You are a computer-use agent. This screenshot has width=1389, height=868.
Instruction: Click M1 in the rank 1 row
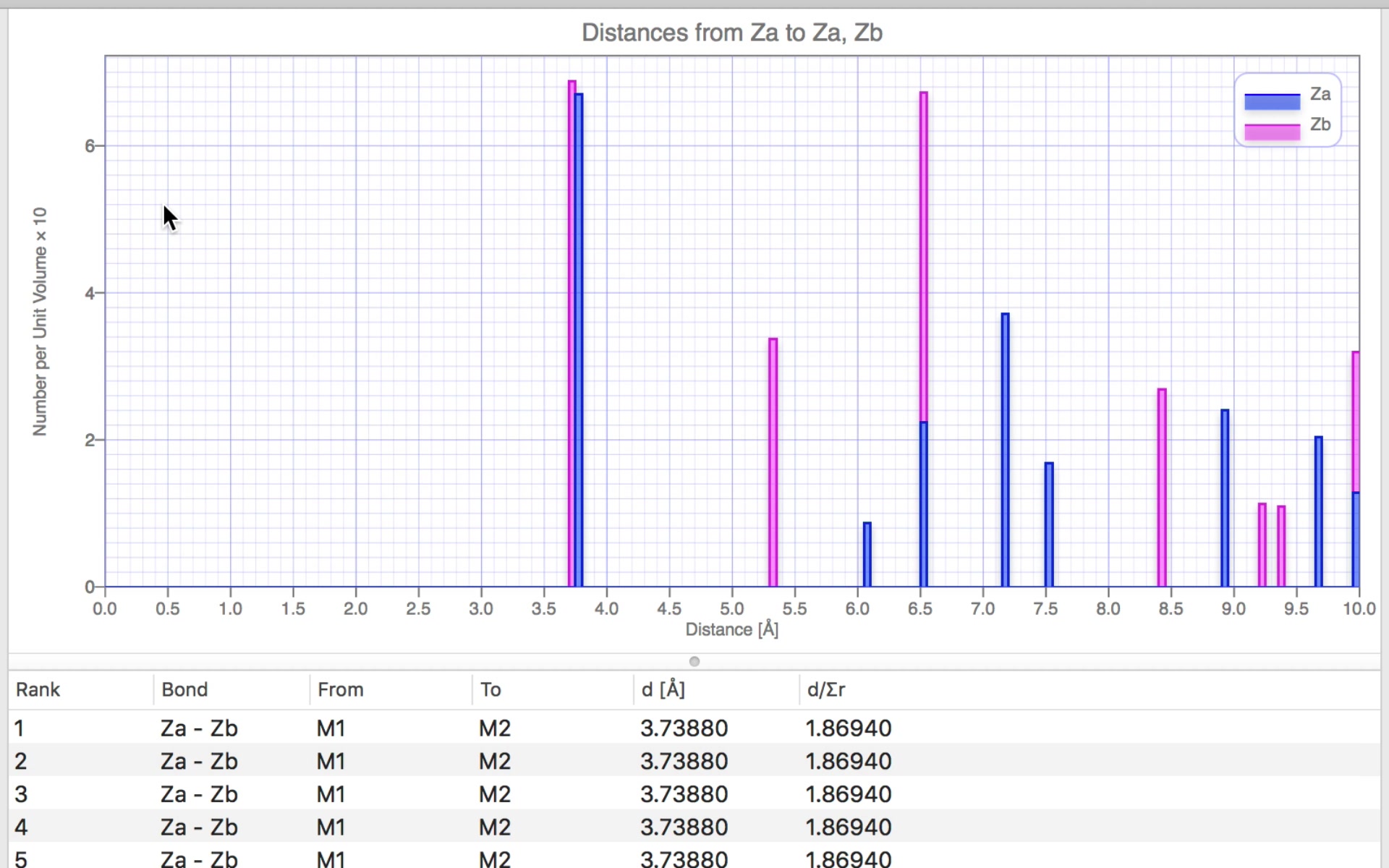pyautogui.click(x=331, y=728)
